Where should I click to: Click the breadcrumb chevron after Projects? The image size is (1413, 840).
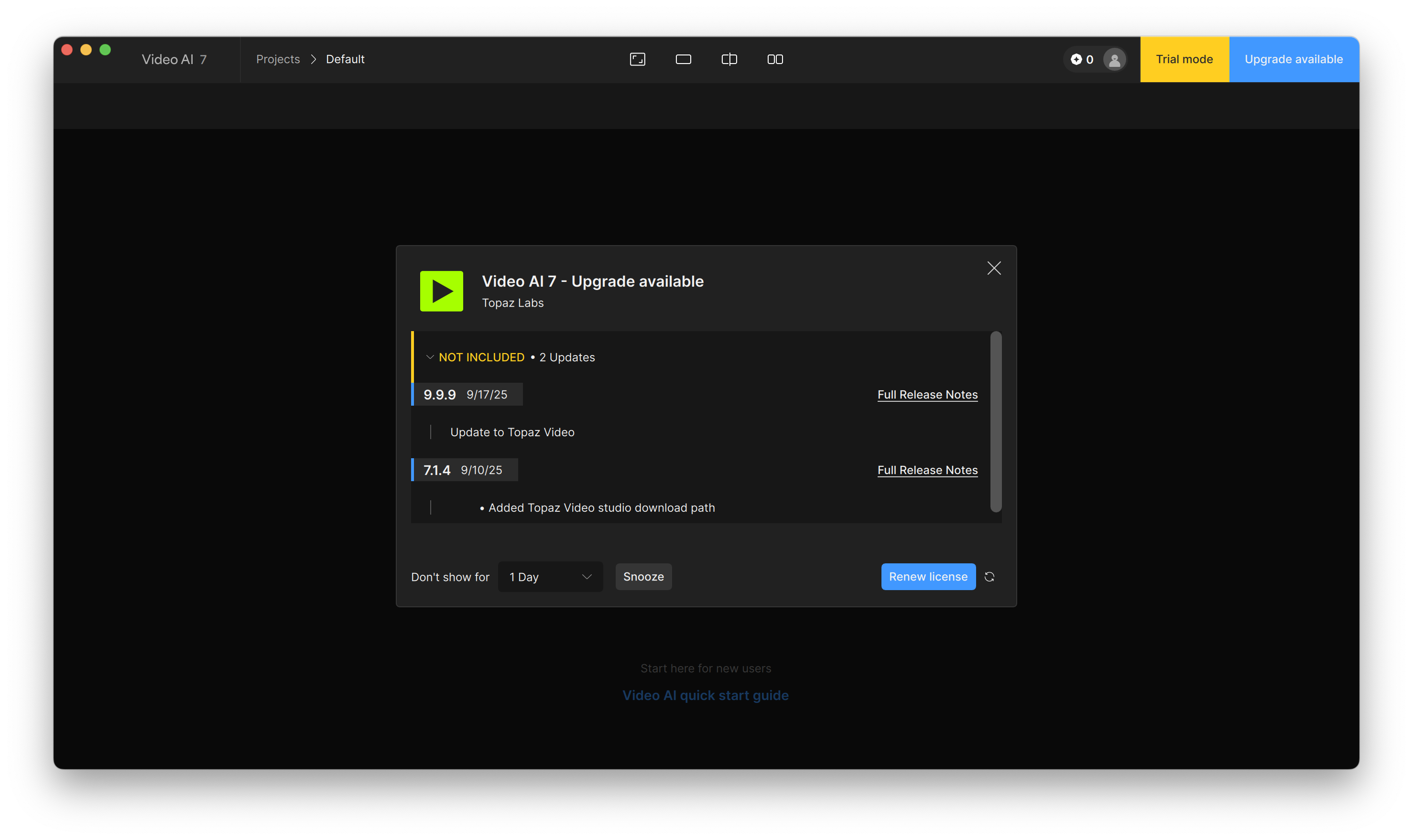[x=313, y=59]
